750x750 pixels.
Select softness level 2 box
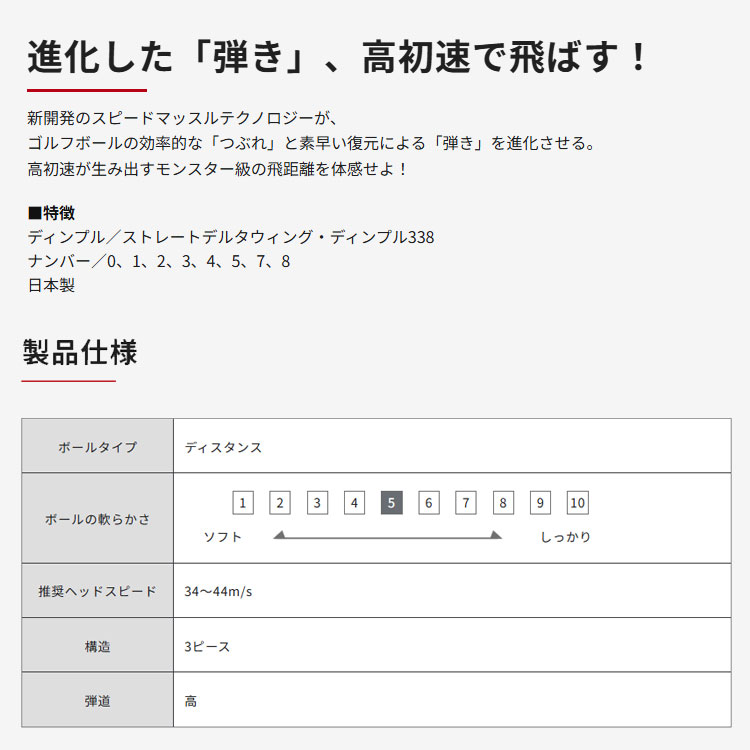coord(281,503)
